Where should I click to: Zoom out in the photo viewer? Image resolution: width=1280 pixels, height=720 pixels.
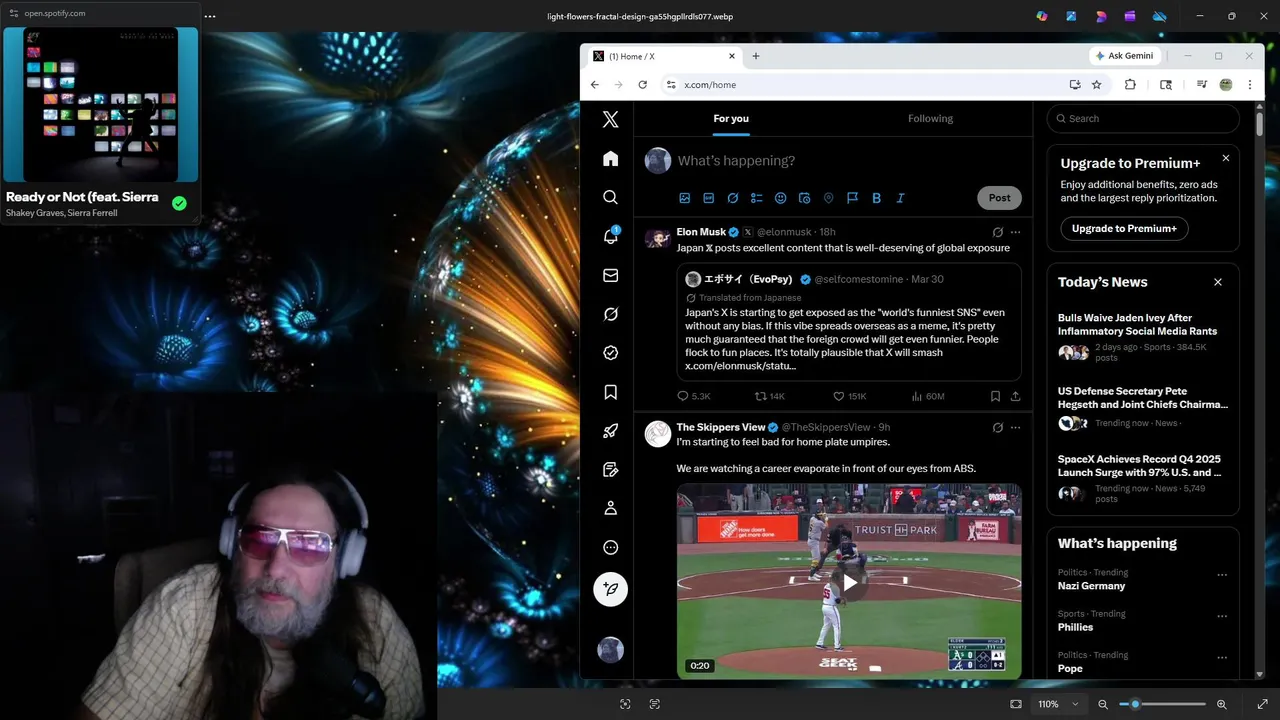point(1103,704)
